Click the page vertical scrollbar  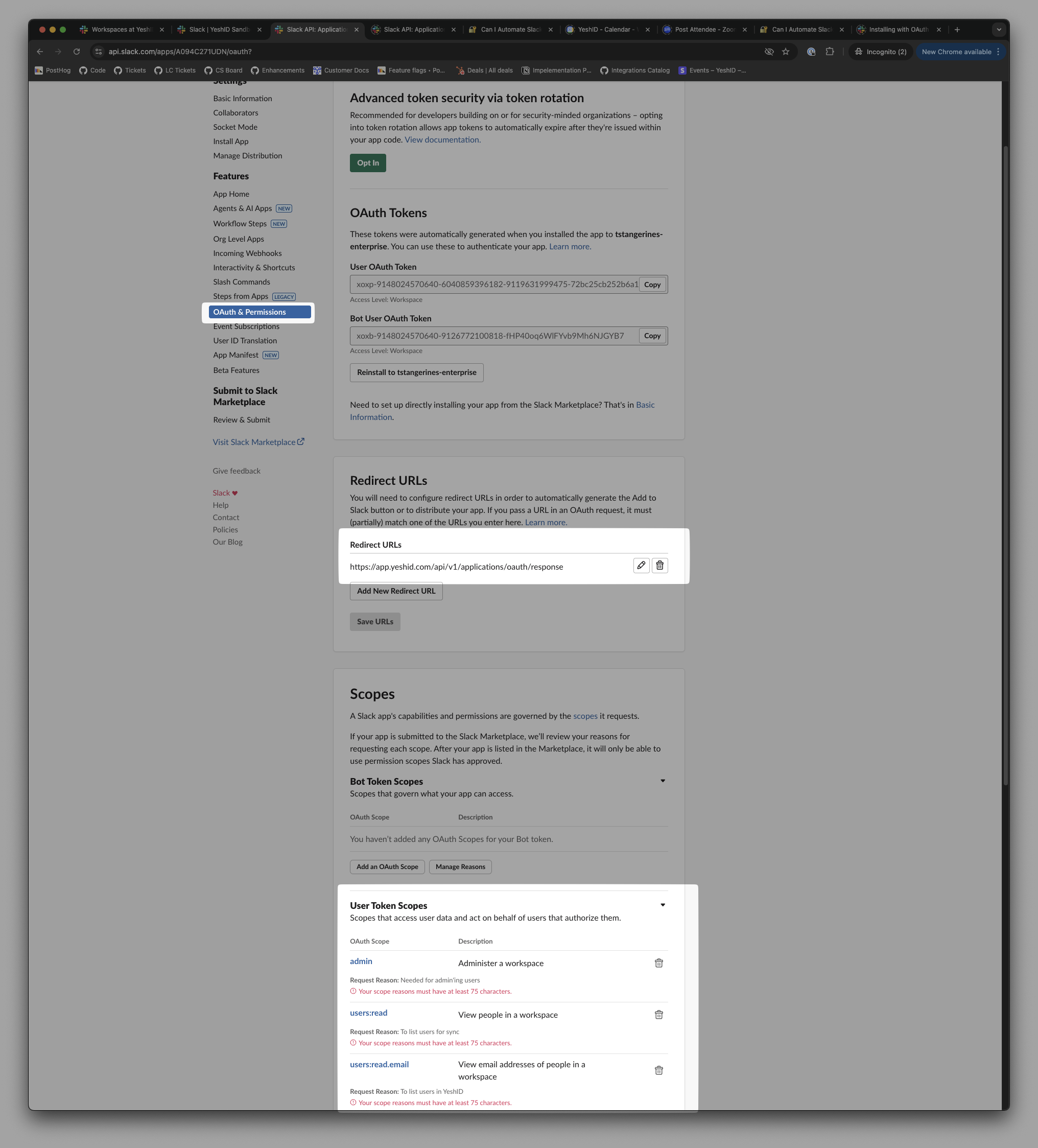click(1005, 466)
